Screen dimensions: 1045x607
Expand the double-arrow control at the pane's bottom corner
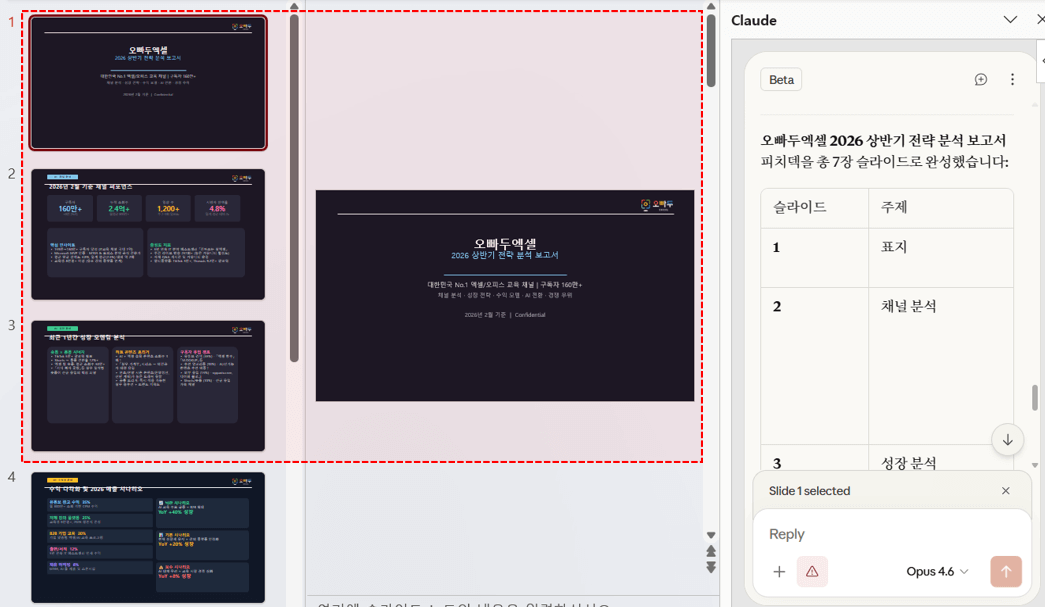(712, 566)
